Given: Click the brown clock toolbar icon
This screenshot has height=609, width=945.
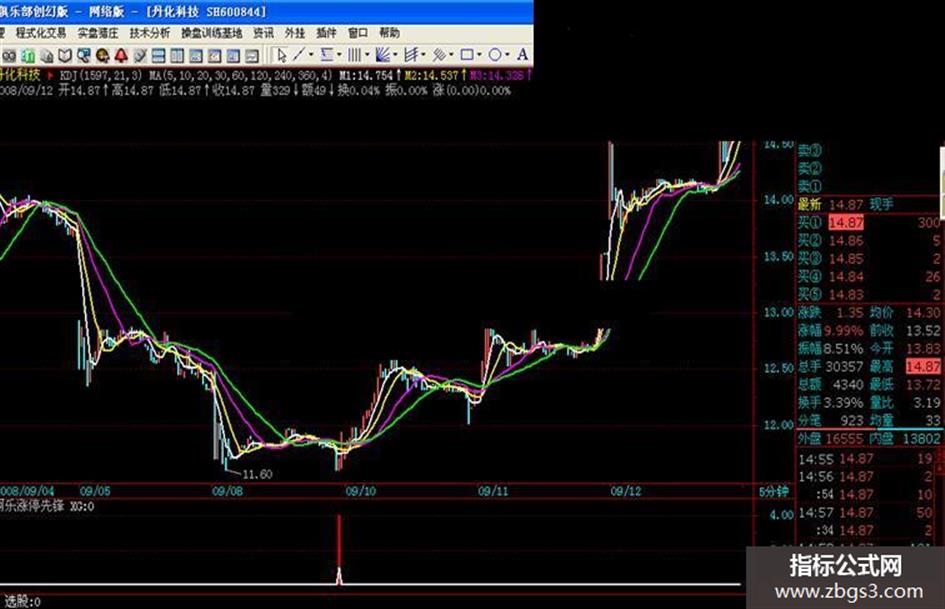Looking at the screenshot, I should pos(102,56).
